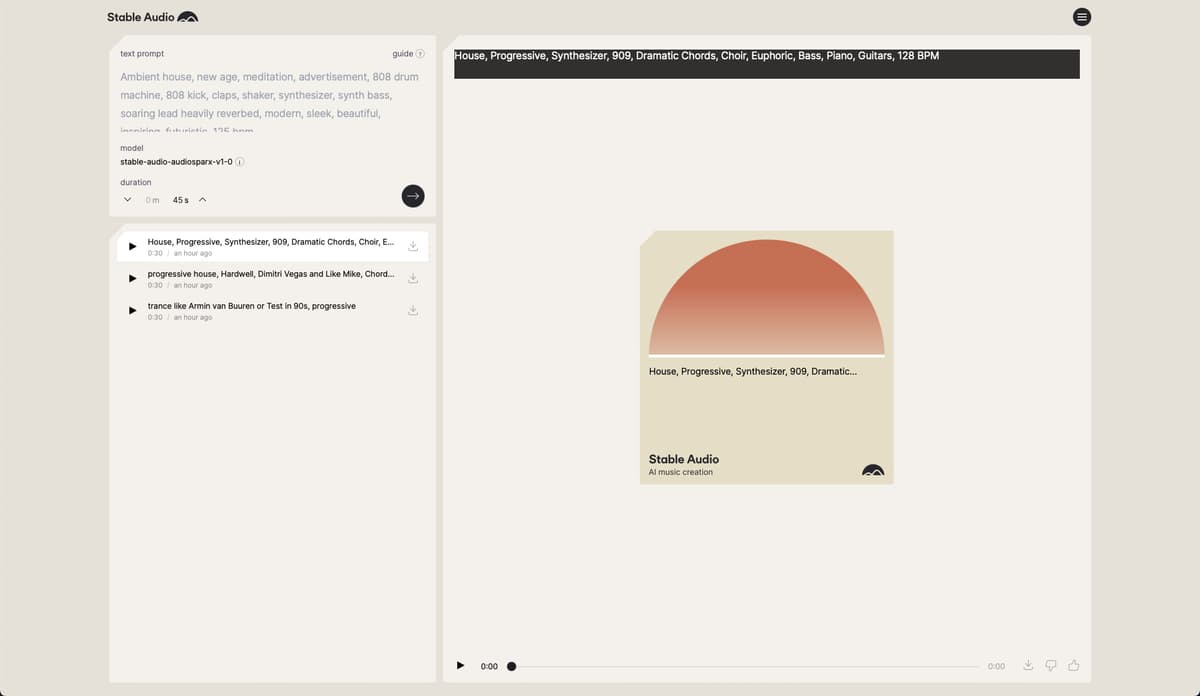Increase duration with the up chevron

tap(203, 200)
